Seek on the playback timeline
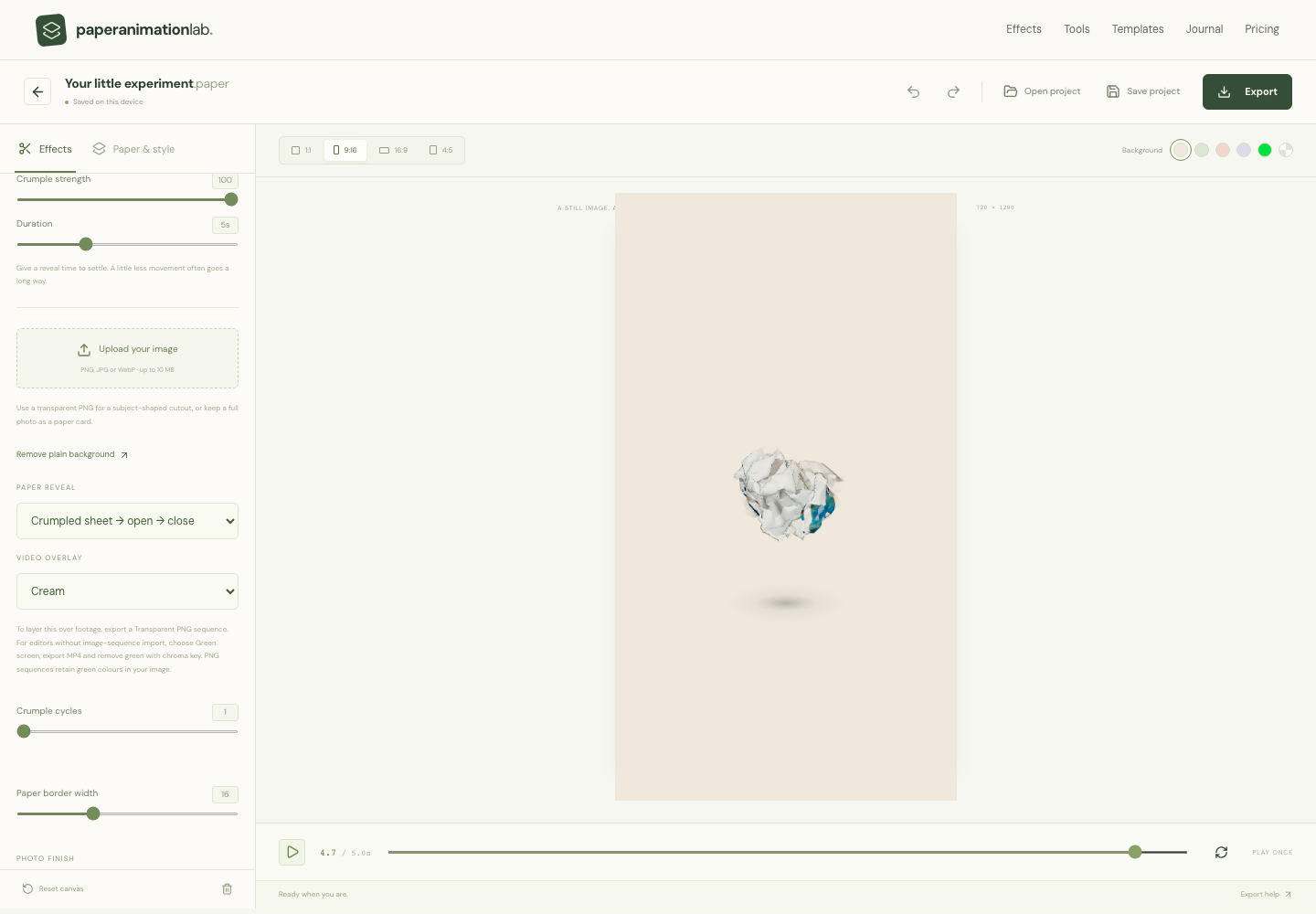Screen dimensions: 1316x914 pos(788,852)
